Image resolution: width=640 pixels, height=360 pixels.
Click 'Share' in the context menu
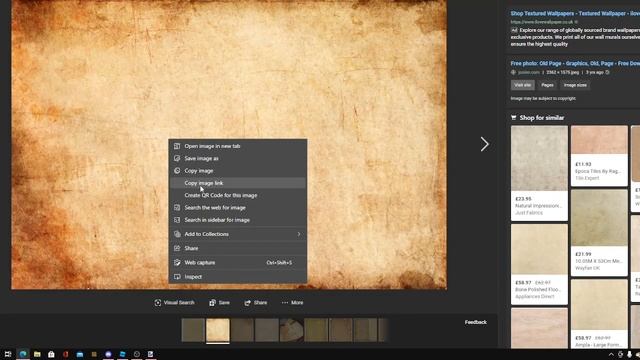238,248
